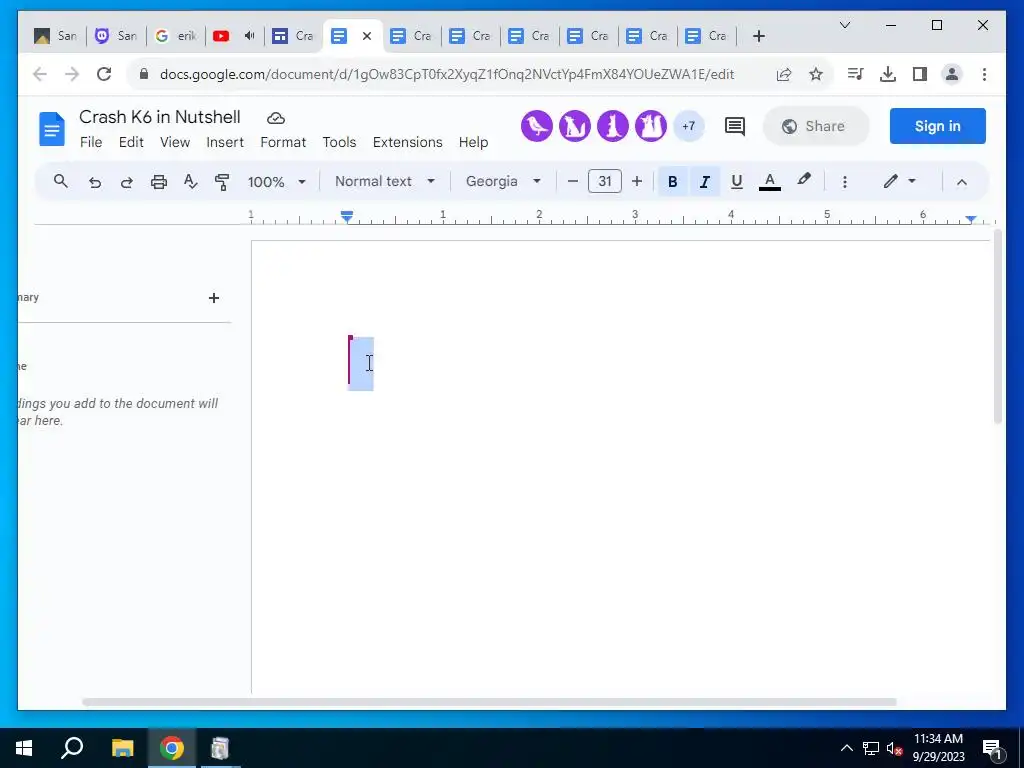The height and width of the screenshot is (768, 1024).
Task: Switch to the Google erik tab
Action: click(x=176, y=36)
